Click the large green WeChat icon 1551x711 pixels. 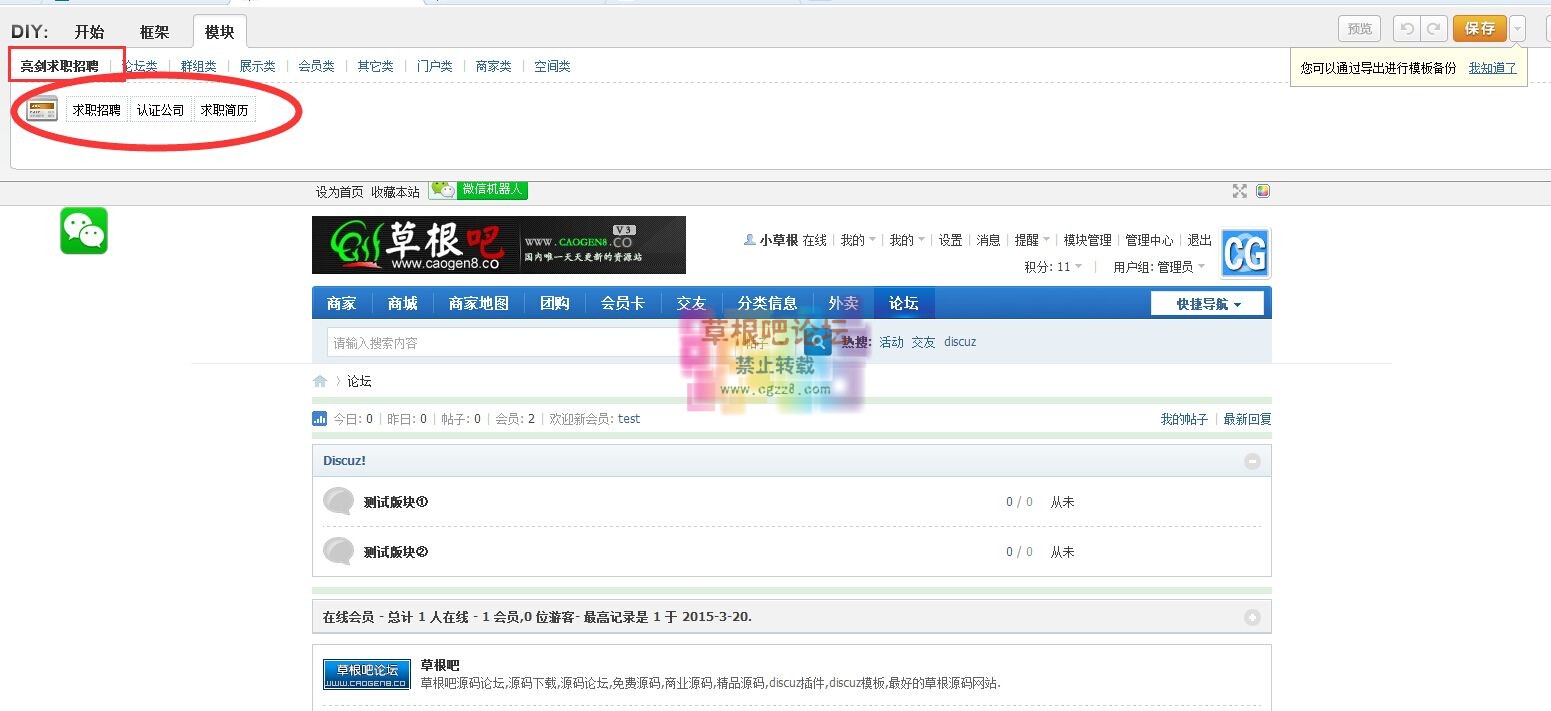tap(84, 231)
